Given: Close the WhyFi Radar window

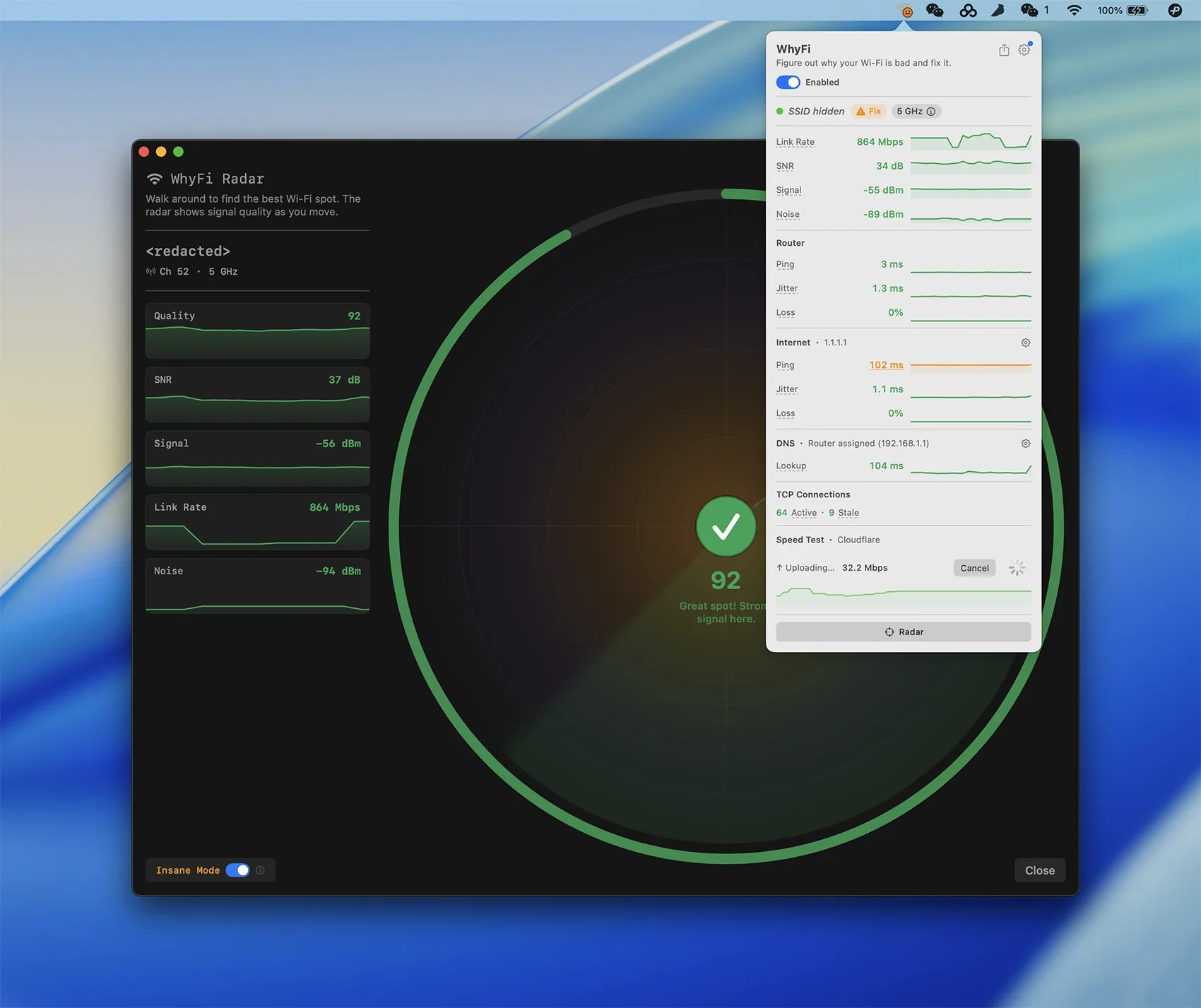Looking at the screenshot, I should point(1039,870).
